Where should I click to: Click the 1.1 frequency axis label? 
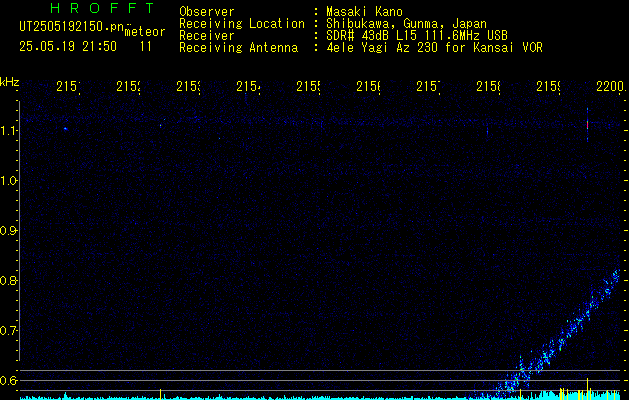click(7, 131)
